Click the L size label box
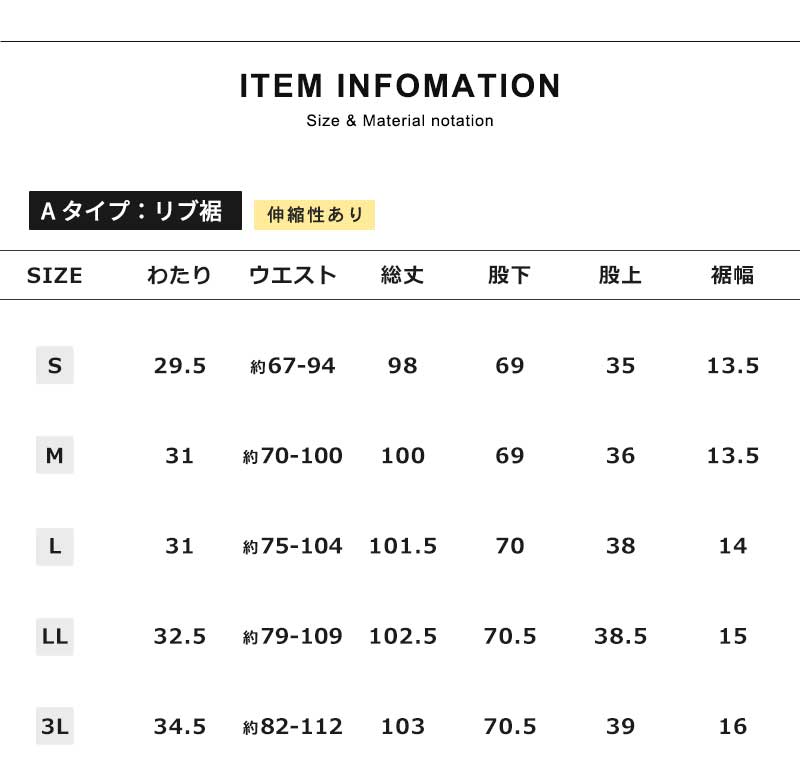800x780 pixels. 55,546
